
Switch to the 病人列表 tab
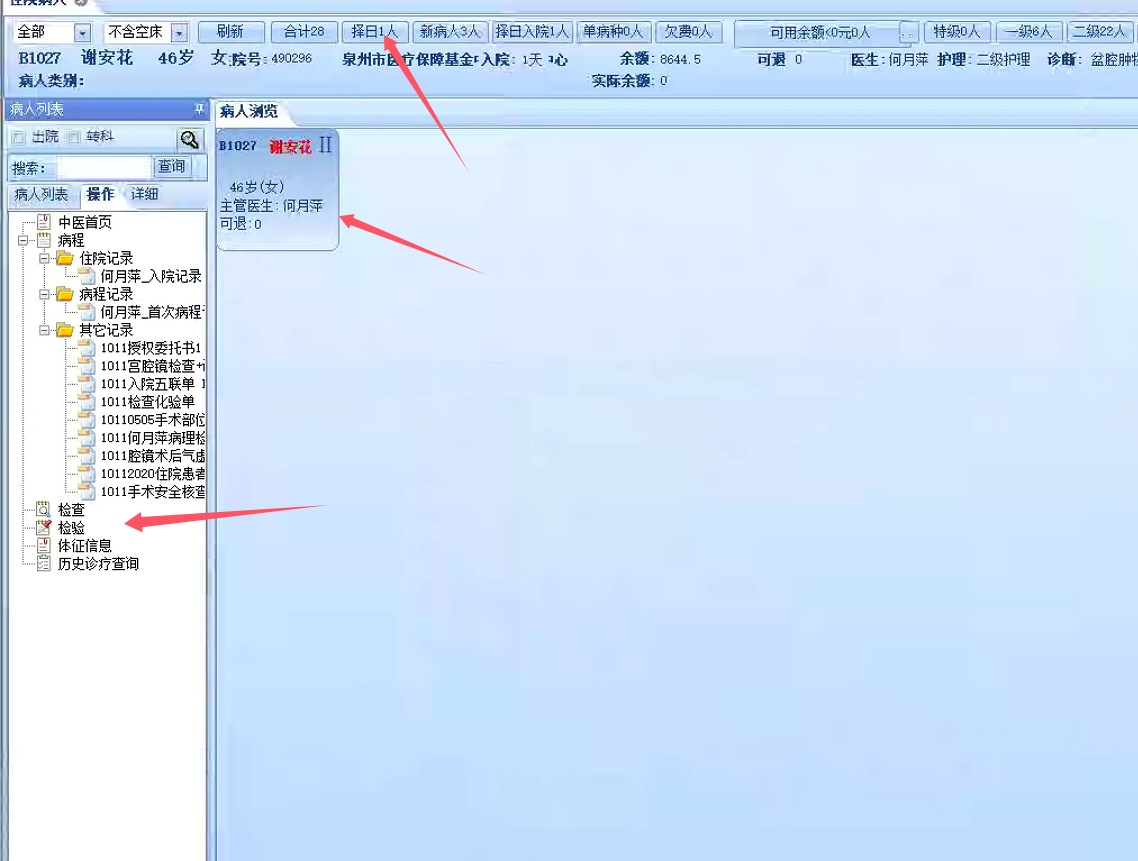pos(41,195)
